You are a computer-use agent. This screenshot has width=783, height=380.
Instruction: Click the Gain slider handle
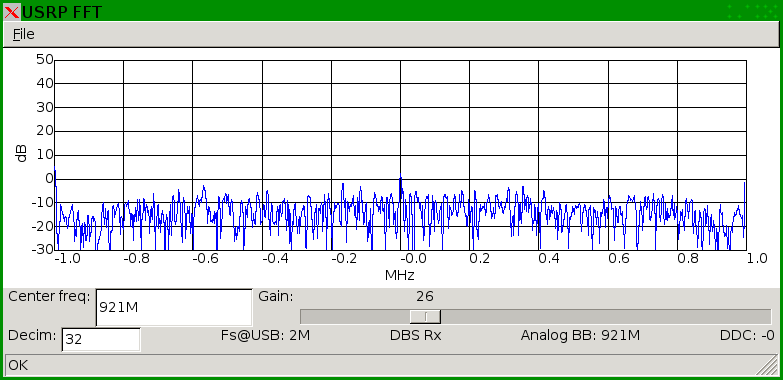425,317
